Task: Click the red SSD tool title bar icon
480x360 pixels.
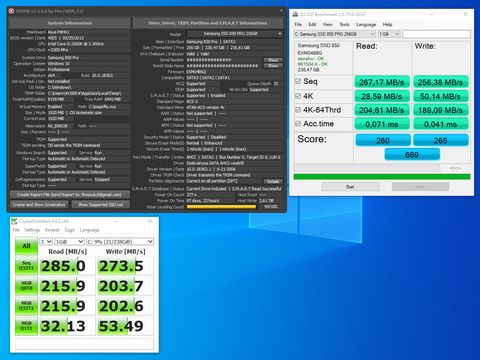Action: tap(11, 11)
